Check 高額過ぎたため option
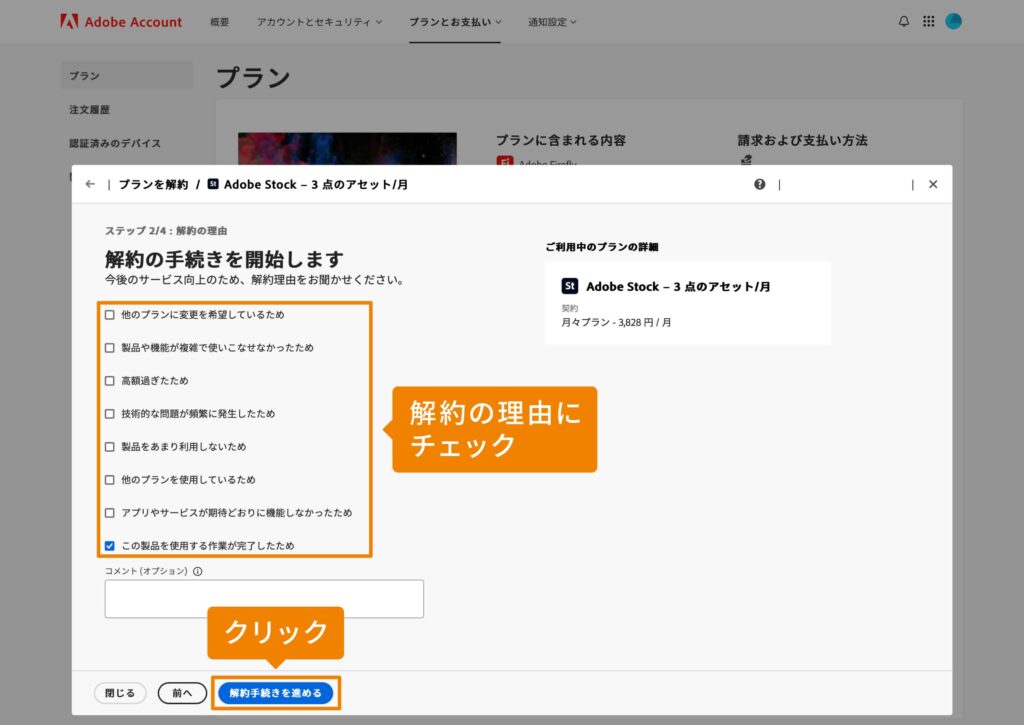The width and height of the screenshot is (1024, 725). (110, 381)
